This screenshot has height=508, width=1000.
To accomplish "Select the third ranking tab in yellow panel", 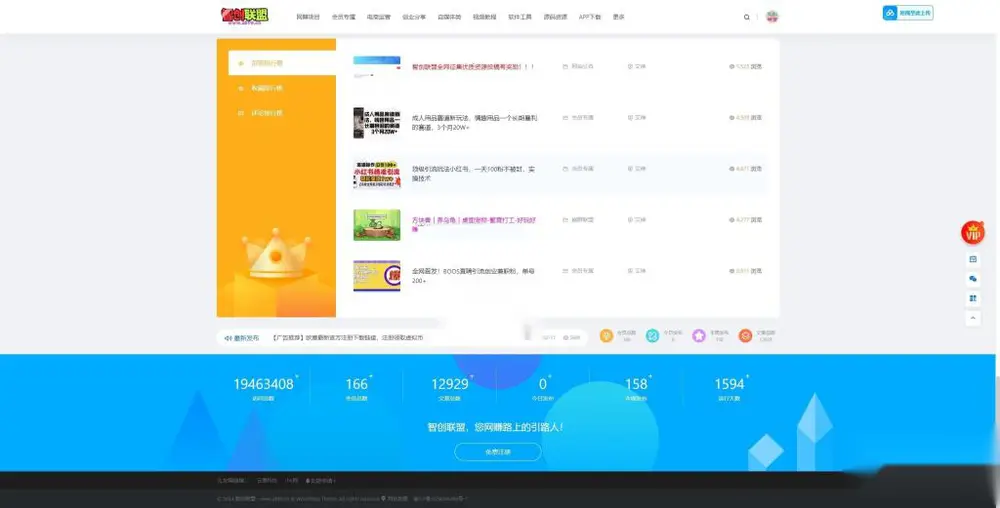I will 282,113.
